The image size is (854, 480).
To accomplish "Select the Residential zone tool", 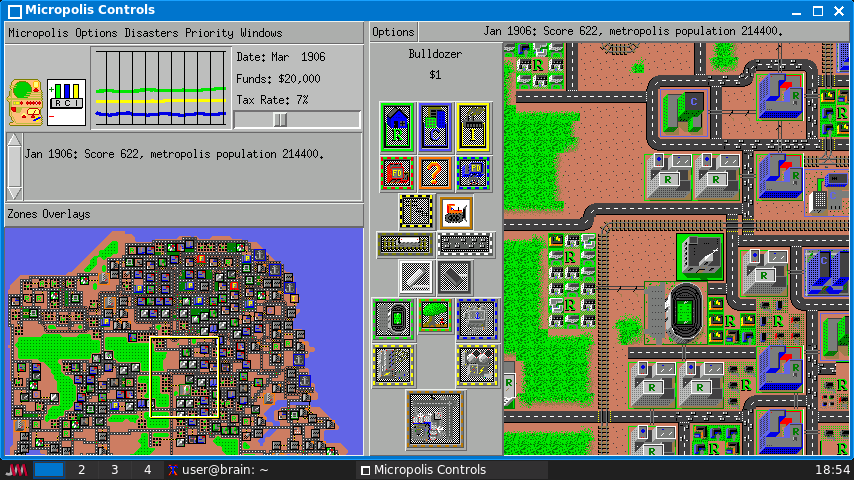I will click(x=397, y=127).
